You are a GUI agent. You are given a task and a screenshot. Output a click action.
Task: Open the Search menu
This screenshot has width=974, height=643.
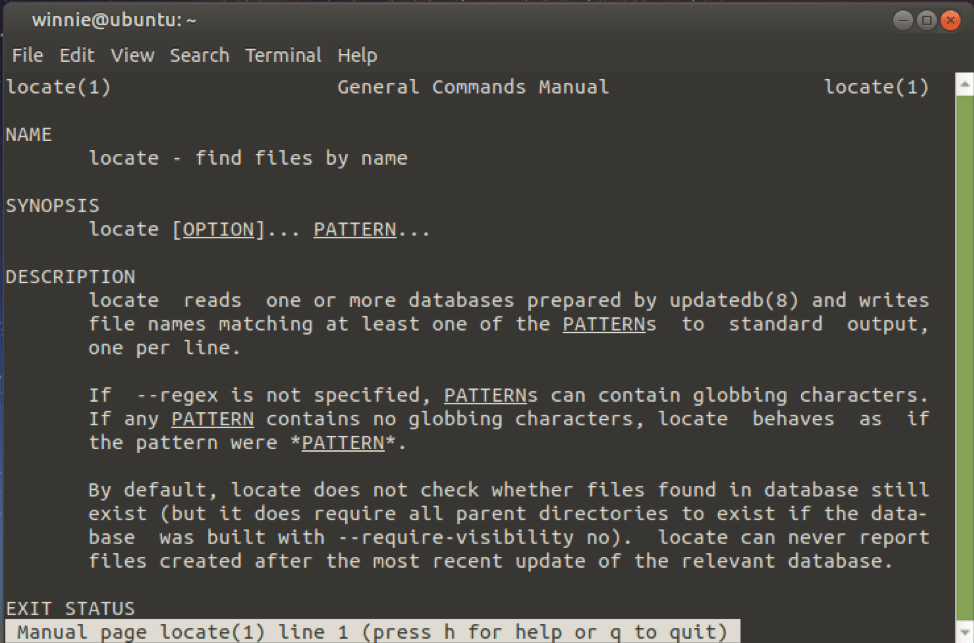199,55
